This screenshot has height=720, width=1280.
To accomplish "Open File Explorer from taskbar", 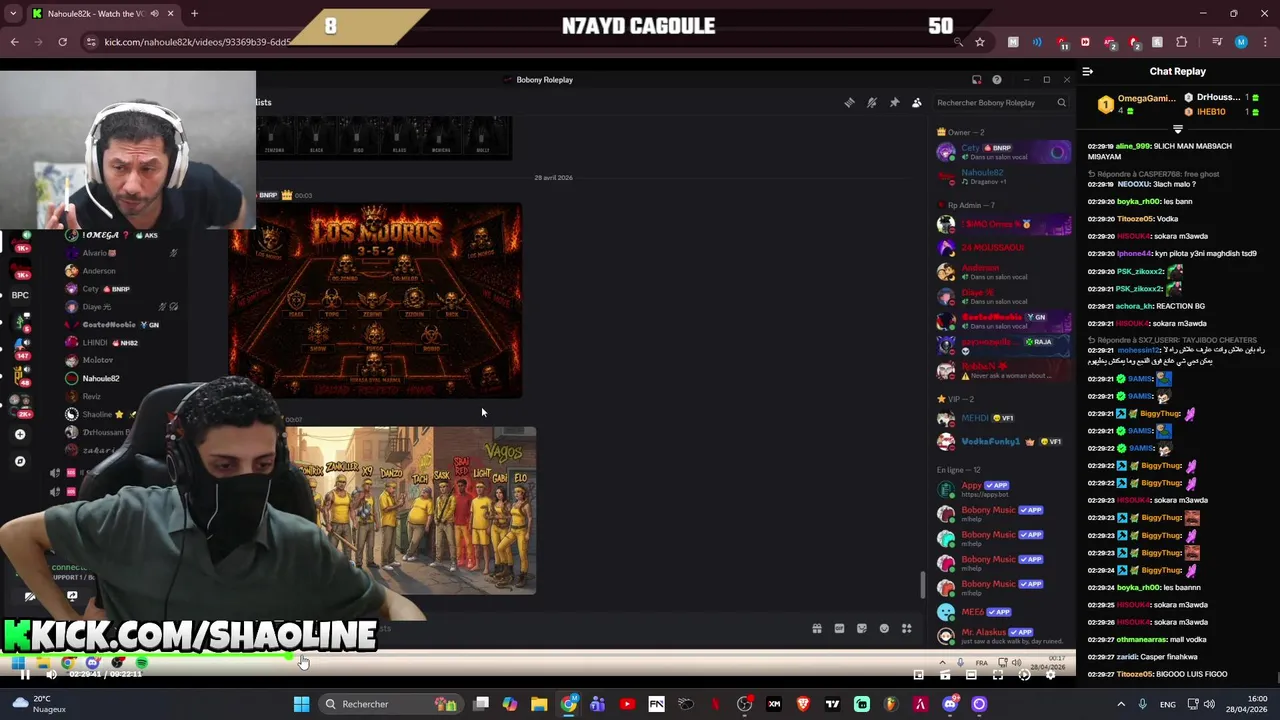I will 539,704.
